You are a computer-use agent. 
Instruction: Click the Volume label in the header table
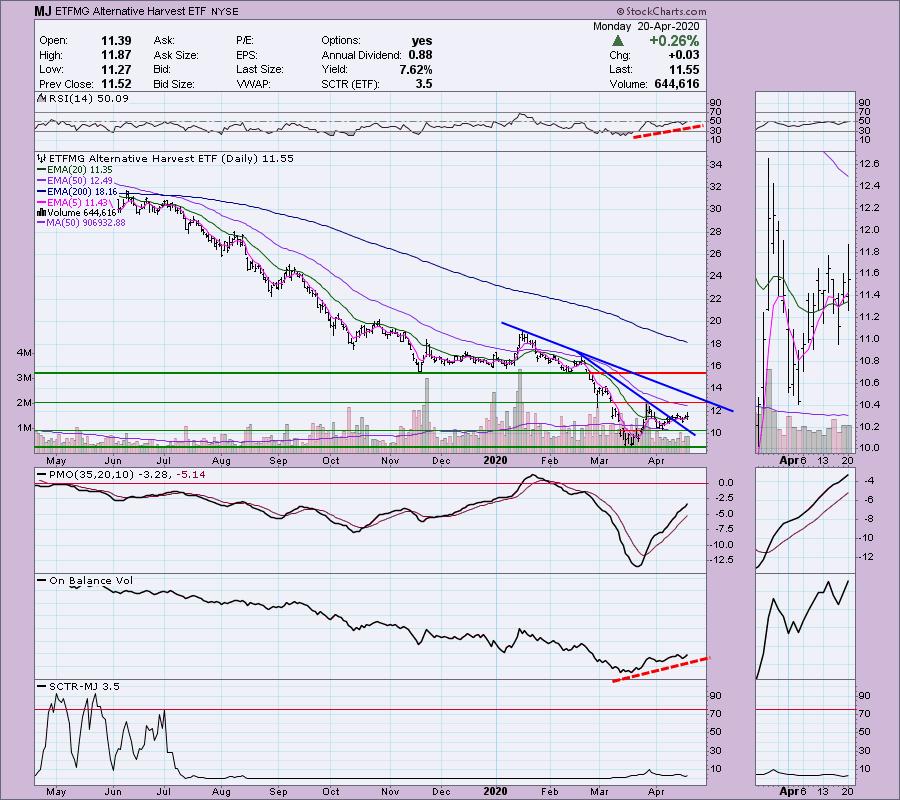[629, 84]
